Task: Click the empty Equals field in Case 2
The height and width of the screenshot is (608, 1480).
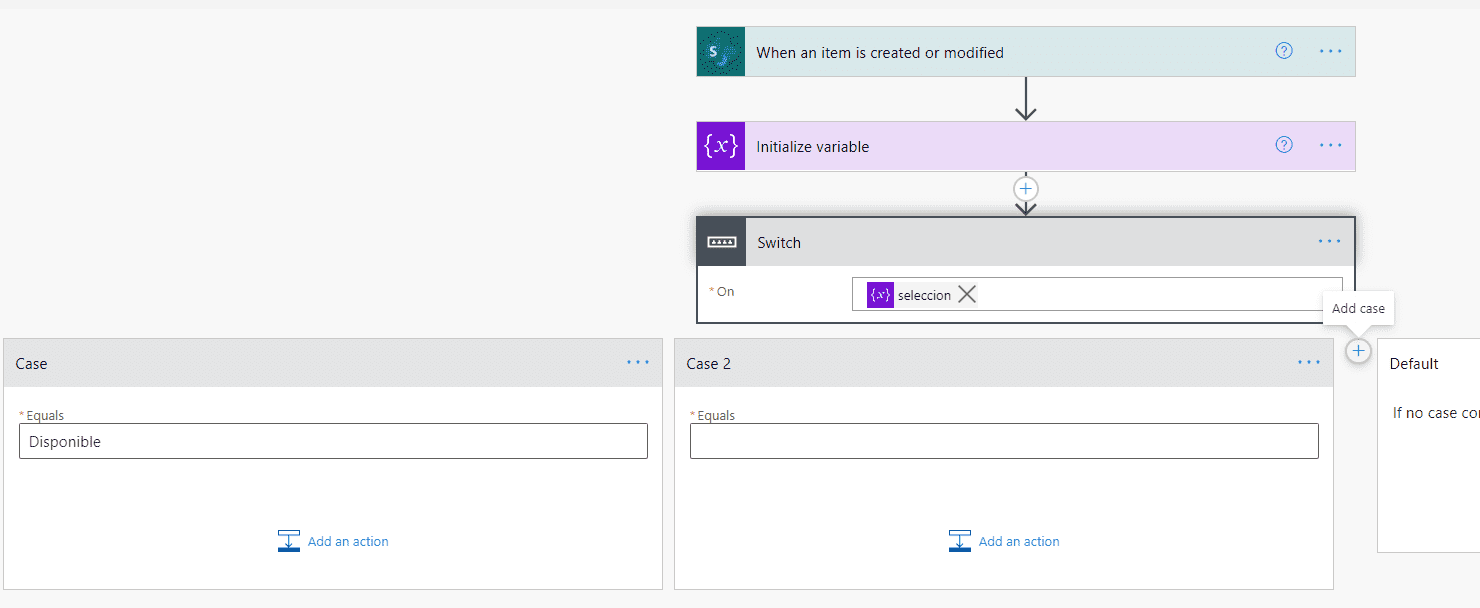Action: pyautogui.click(x=1003, y=440)
